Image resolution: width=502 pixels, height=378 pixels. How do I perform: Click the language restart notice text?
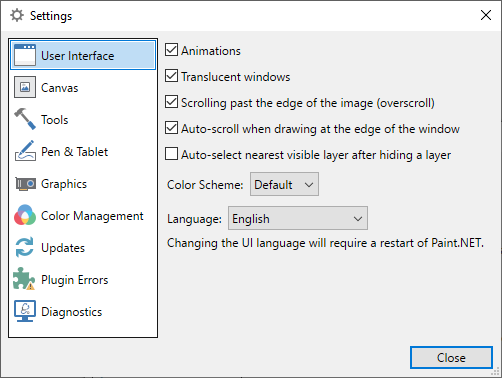point(325,243)
